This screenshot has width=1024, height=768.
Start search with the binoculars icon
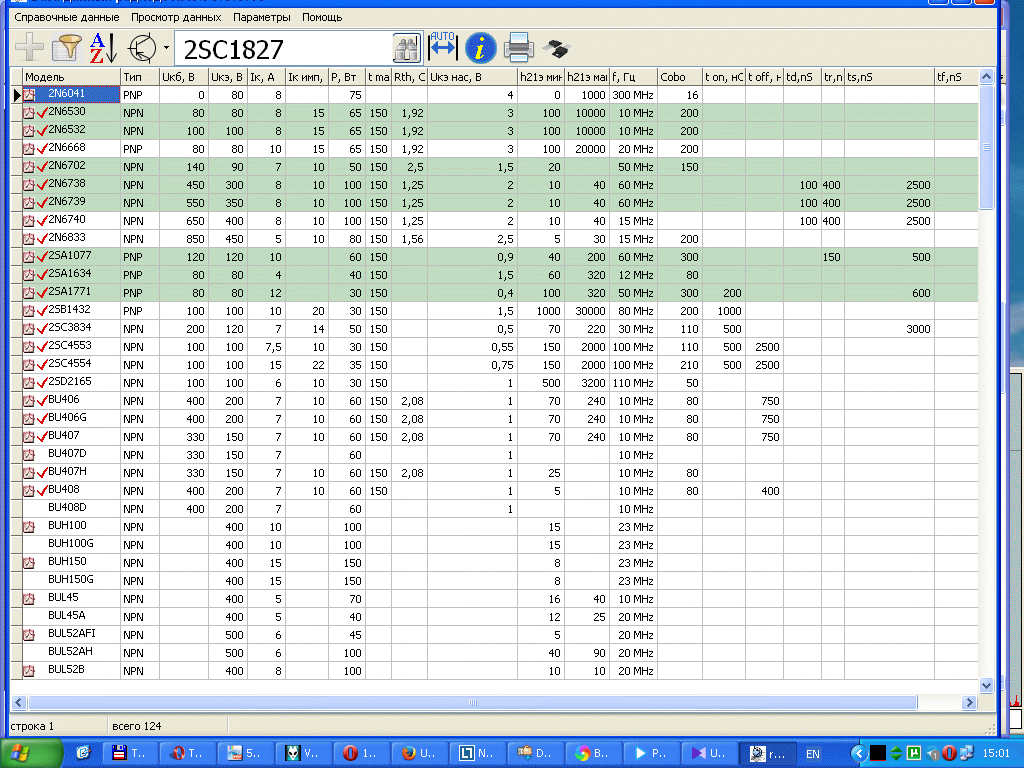click(x=406, y=48)
